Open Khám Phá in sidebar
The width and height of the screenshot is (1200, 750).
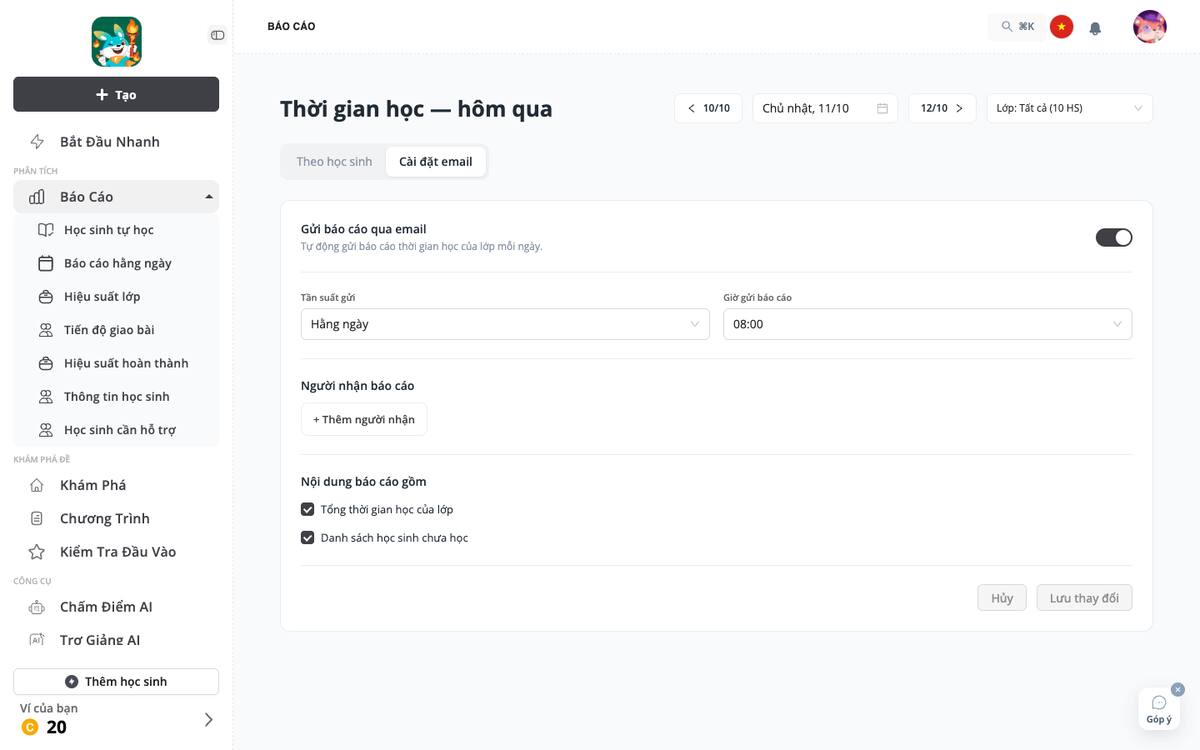click(116, 485)
